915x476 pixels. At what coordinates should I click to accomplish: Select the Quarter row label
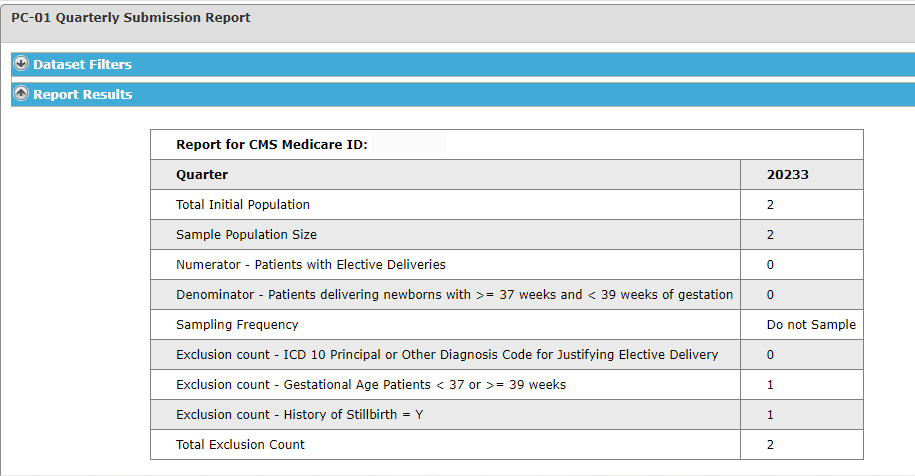202,174
